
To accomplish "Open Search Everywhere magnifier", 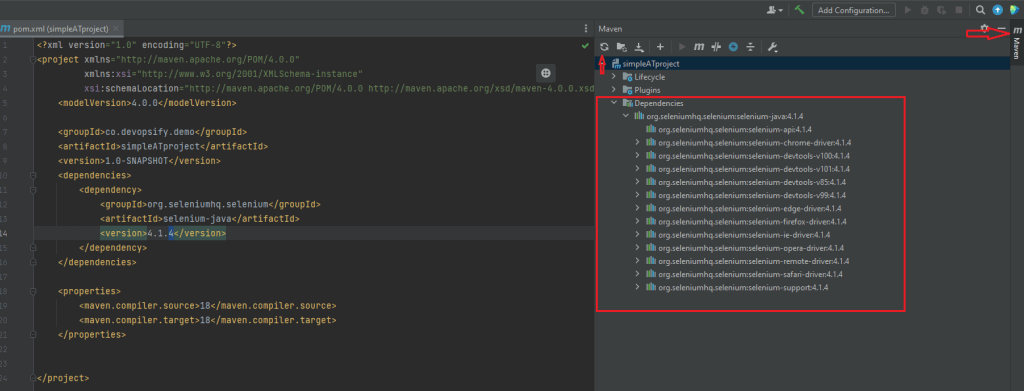I will point(980,10).
